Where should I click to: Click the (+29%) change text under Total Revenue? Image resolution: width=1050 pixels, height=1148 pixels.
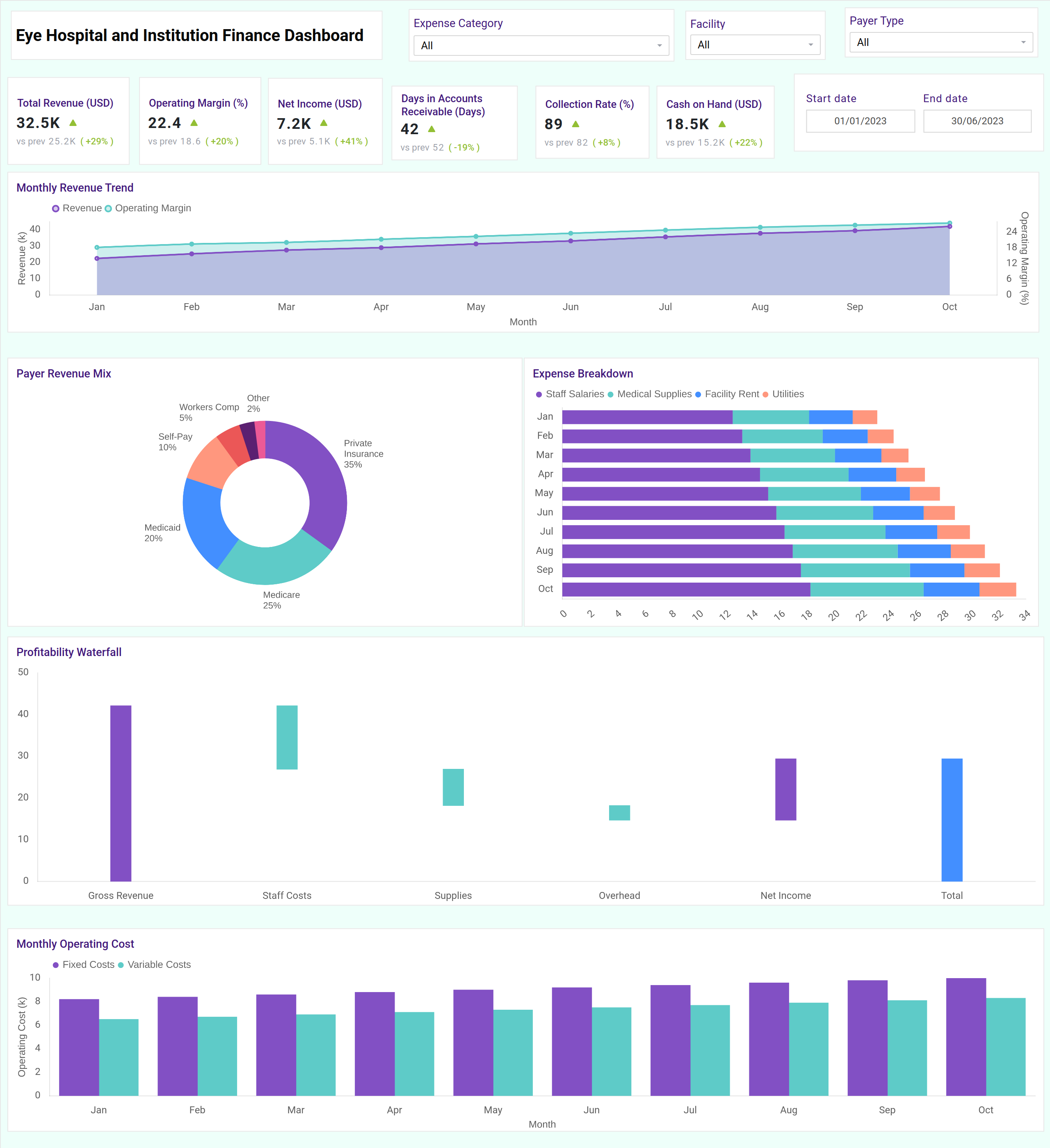97,141
